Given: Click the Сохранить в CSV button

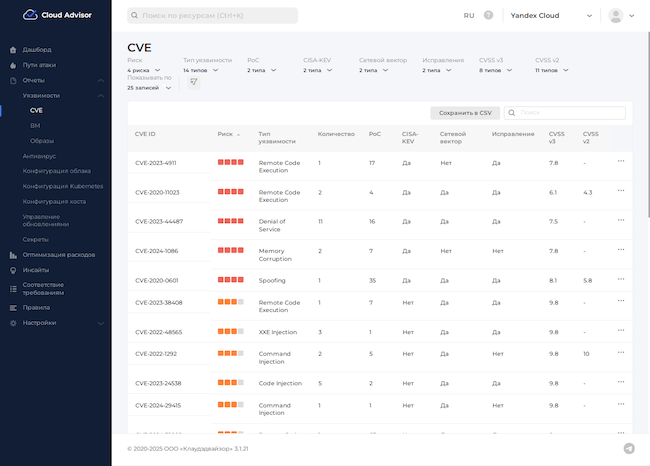Looking at the screenshot, I should [464, 113].
